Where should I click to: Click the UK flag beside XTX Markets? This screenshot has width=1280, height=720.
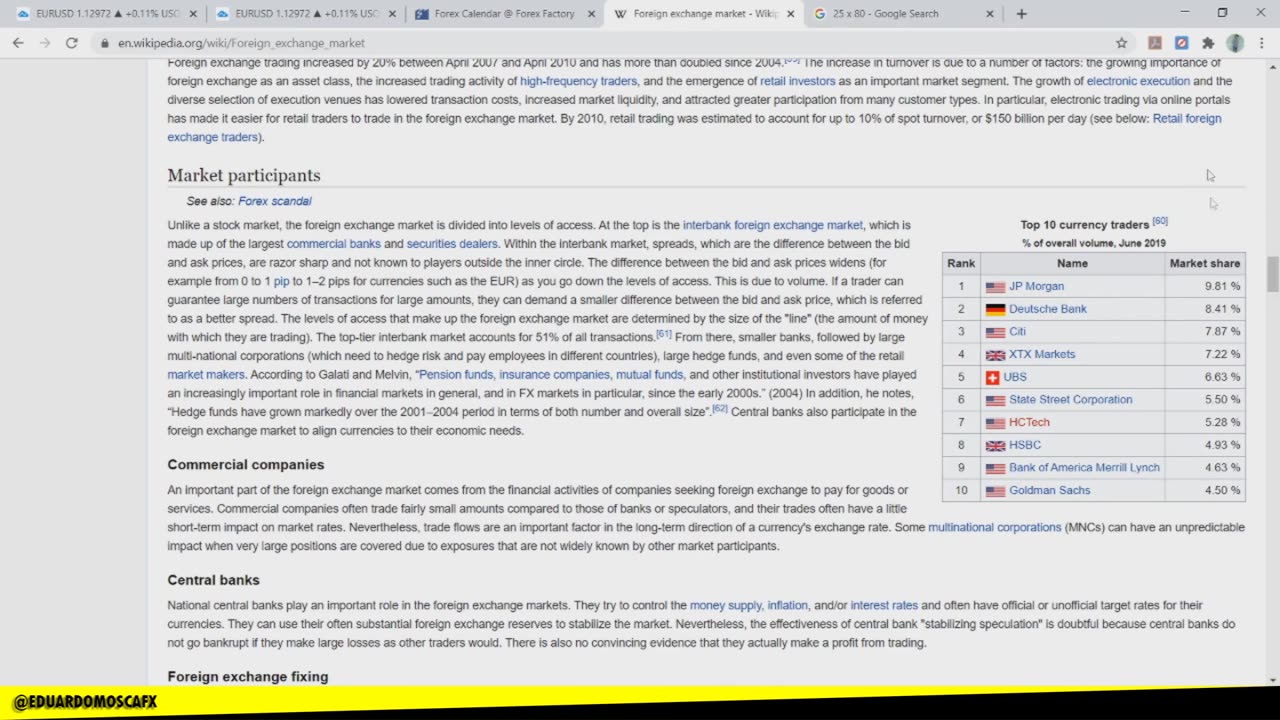995,355
